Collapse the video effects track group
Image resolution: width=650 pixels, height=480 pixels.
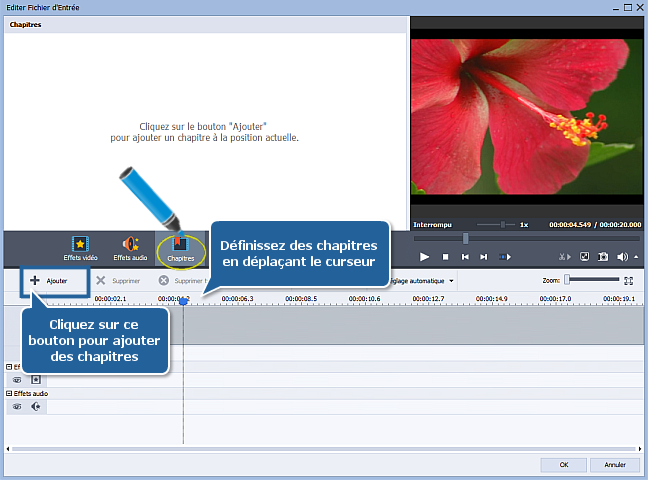(9, 367)
